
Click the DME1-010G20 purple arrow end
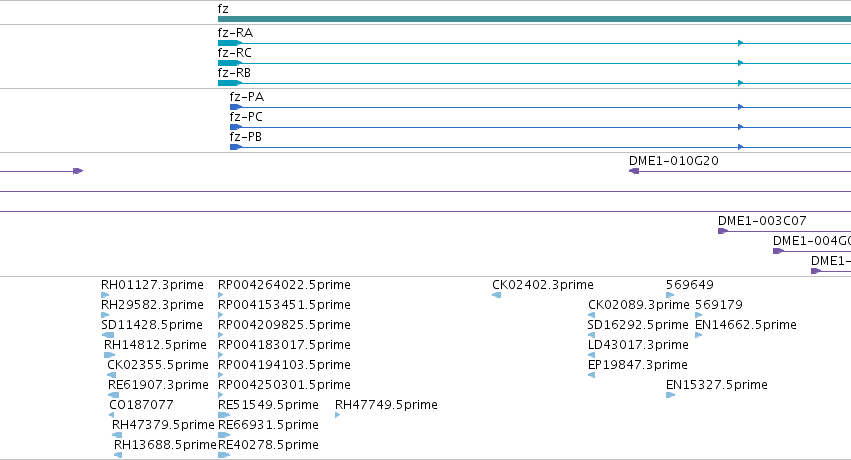[x=634, y=171]
